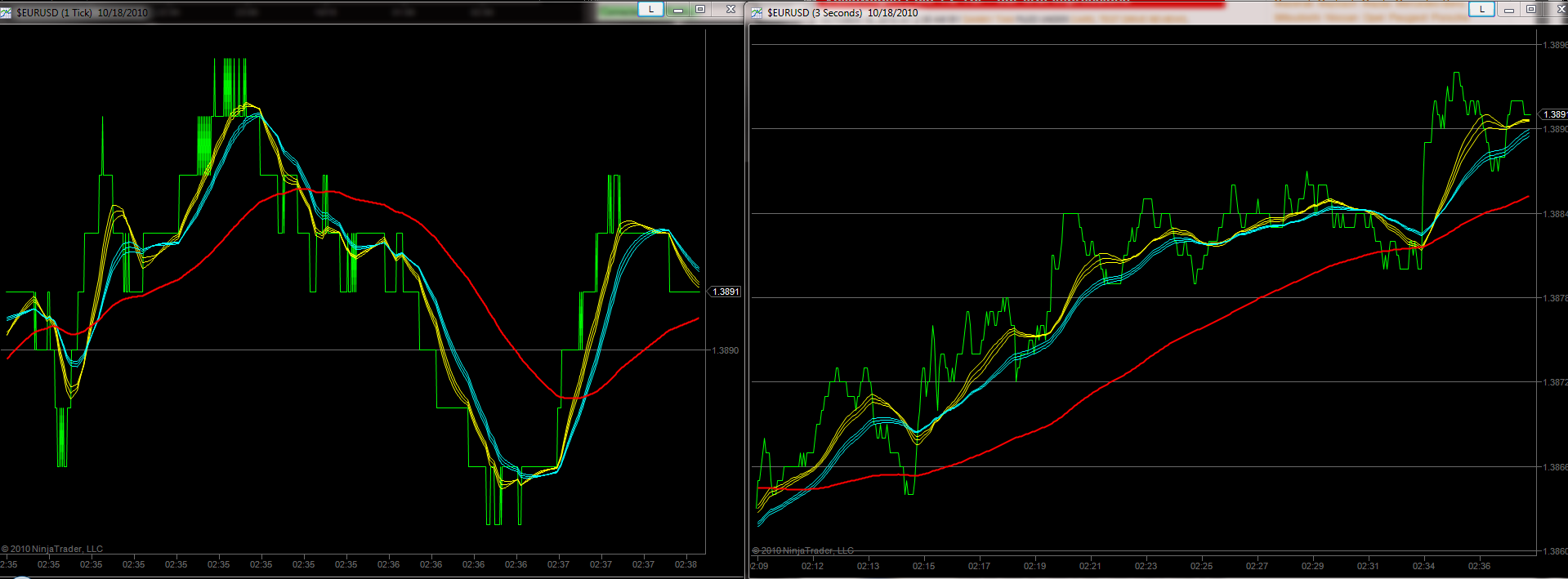Click the 02:15 time label on the 3 Seconds chart
The height and width of the screenshot is (579, 1568).
click(x=923, y=566)
